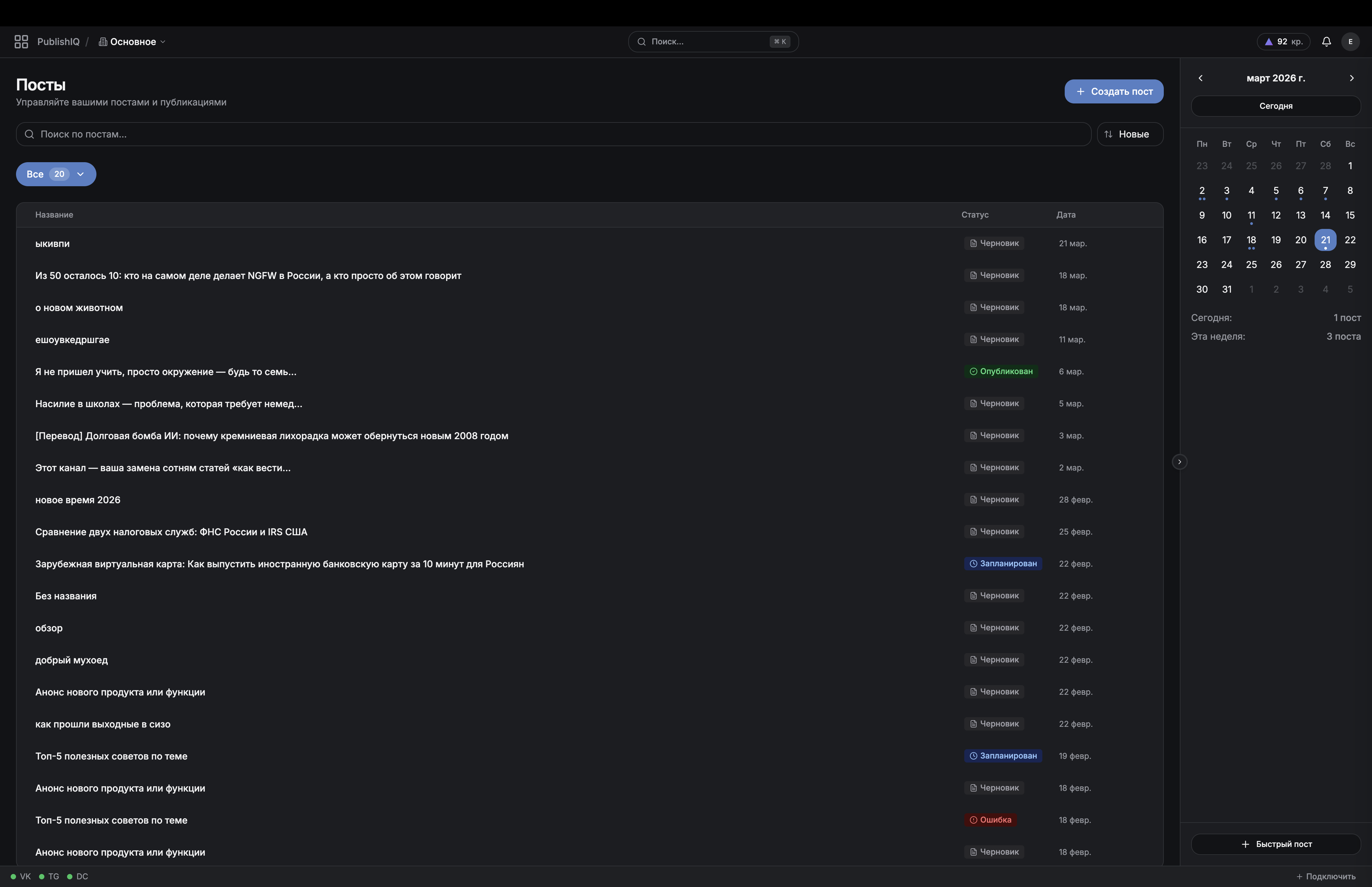1372x887 pixels.
Task: Focus the Поиск по постам search field
Action: tap(553, 134)
